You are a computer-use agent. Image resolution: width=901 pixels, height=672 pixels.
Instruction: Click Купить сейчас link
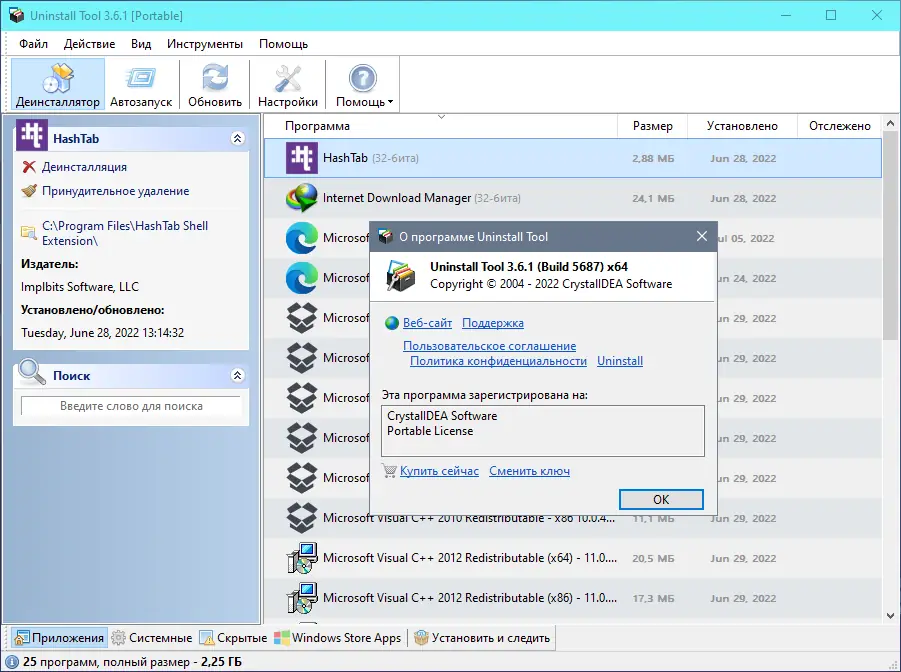pos(439,471)
